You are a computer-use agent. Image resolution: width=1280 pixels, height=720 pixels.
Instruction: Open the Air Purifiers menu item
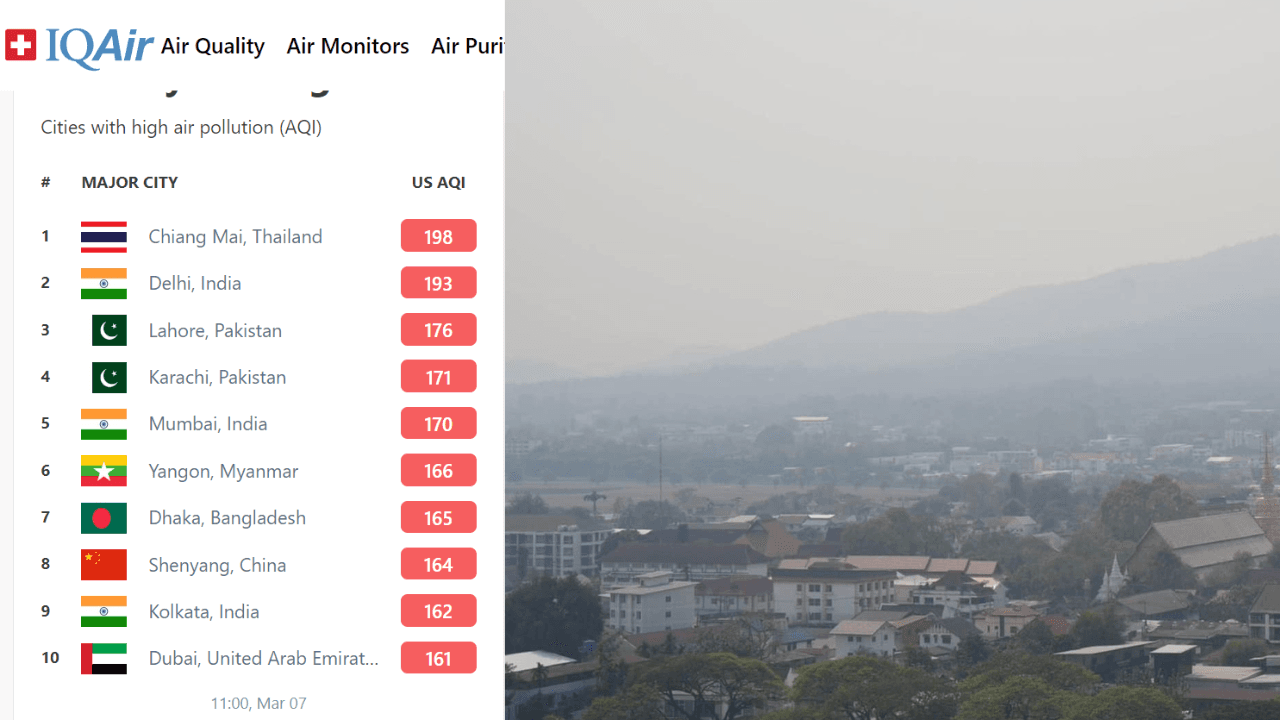coord(467,46)
